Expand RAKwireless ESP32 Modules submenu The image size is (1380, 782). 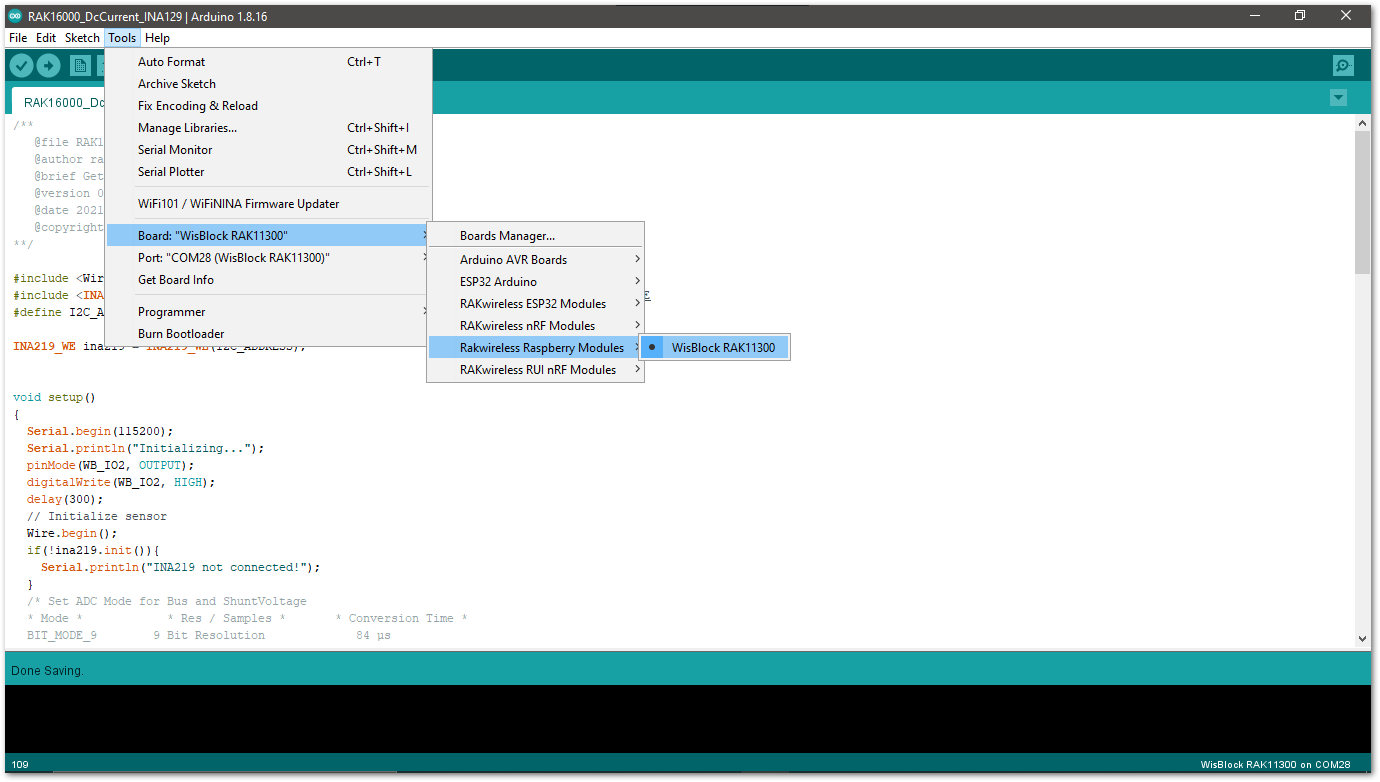535,304
